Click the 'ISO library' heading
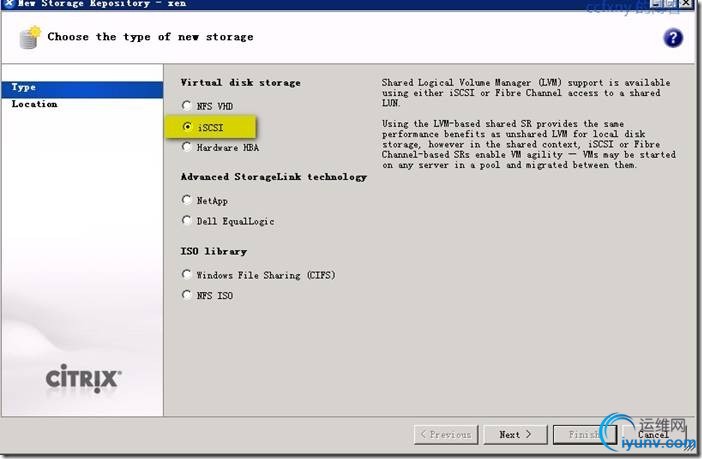Image resolution: width=702 pixels, height=459 pixels. click(214, 251)
